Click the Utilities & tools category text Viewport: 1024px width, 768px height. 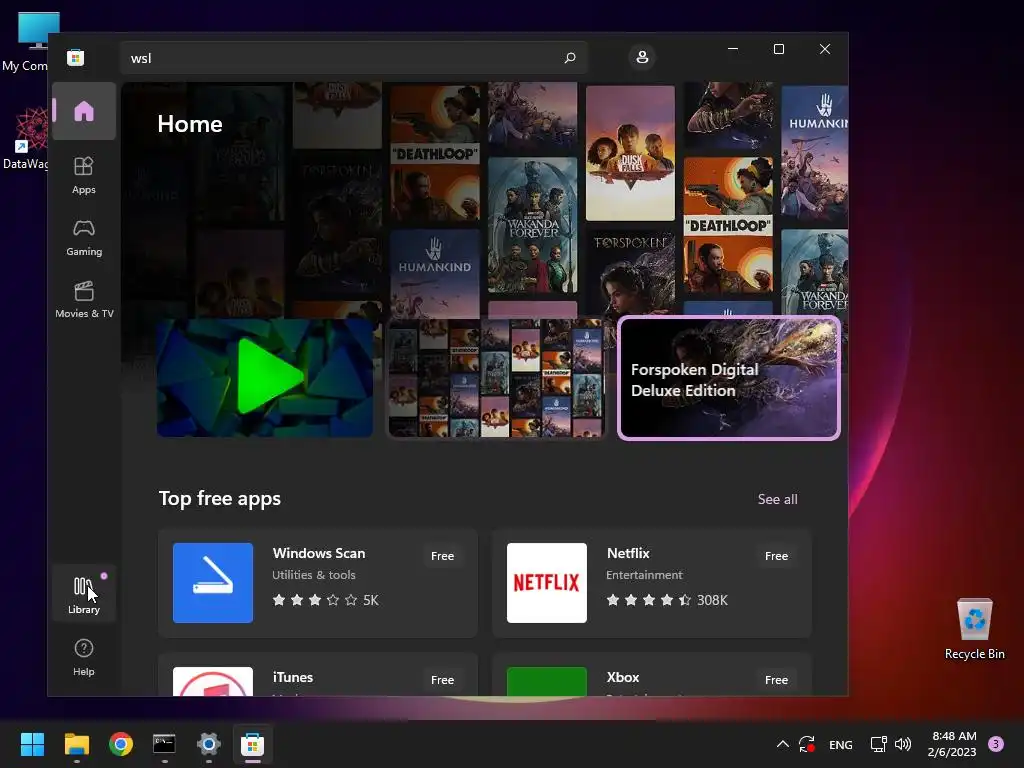(313, 575)
